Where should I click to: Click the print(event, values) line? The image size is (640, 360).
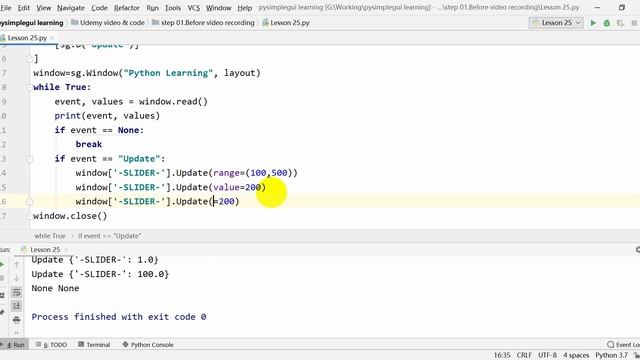tap(107, 116)
